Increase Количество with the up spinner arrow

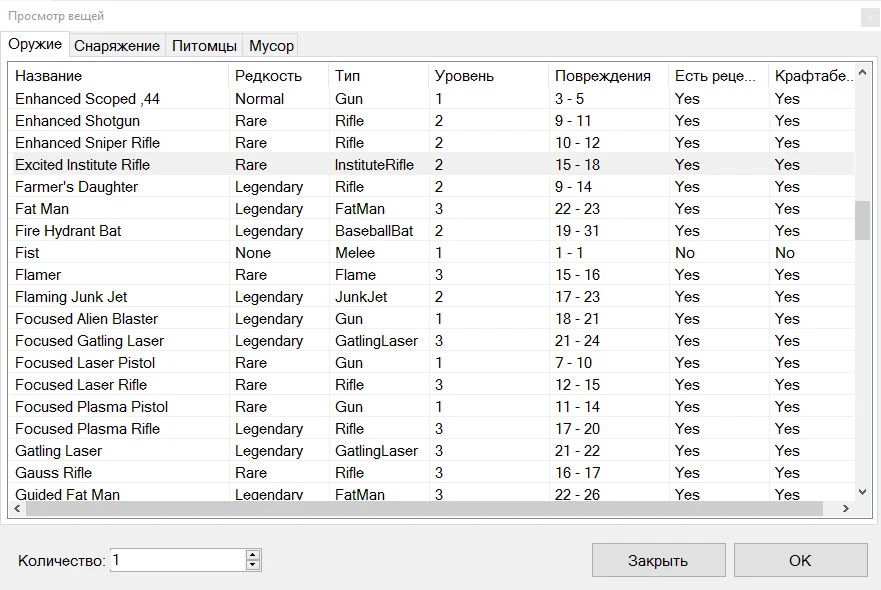coord(253,555)
